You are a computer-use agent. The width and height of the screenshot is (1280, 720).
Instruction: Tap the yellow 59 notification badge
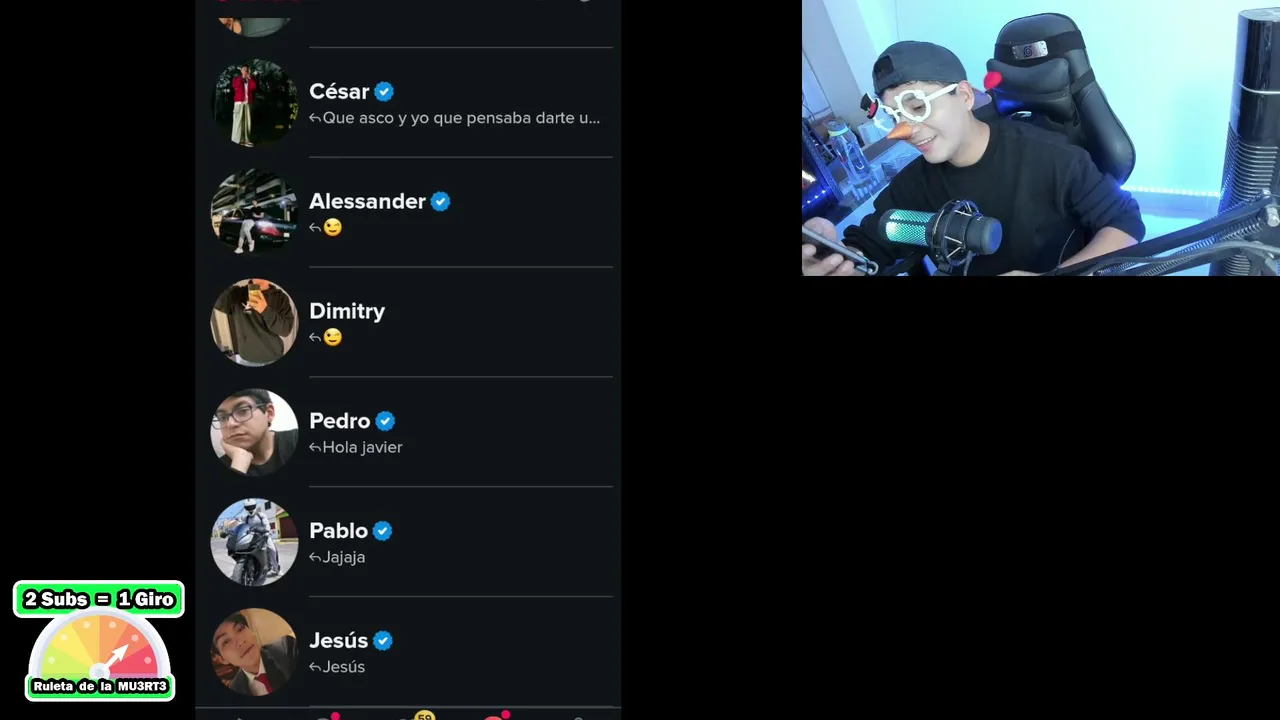pos(425,716)
